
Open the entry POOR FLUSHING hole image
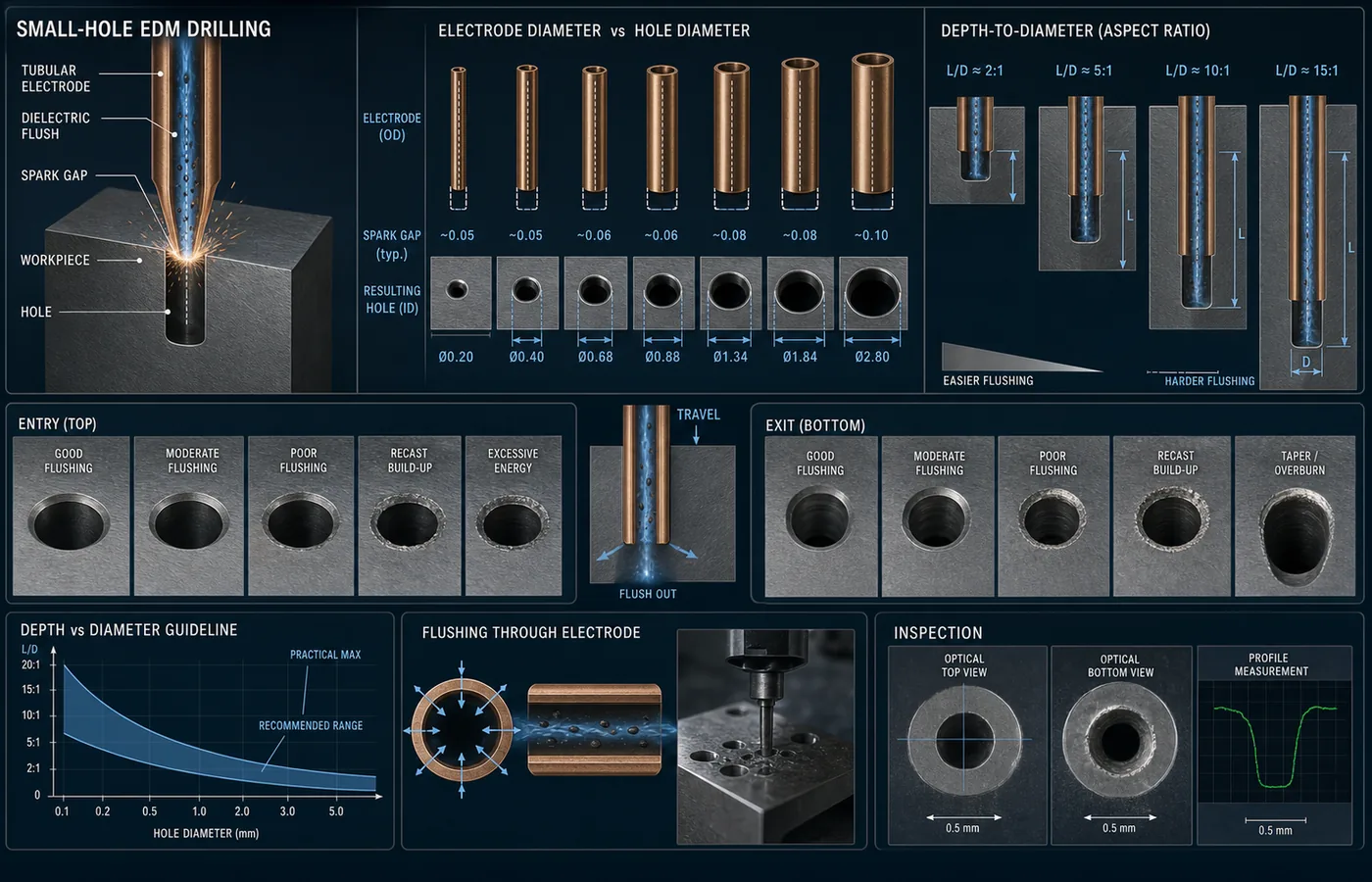301,515
